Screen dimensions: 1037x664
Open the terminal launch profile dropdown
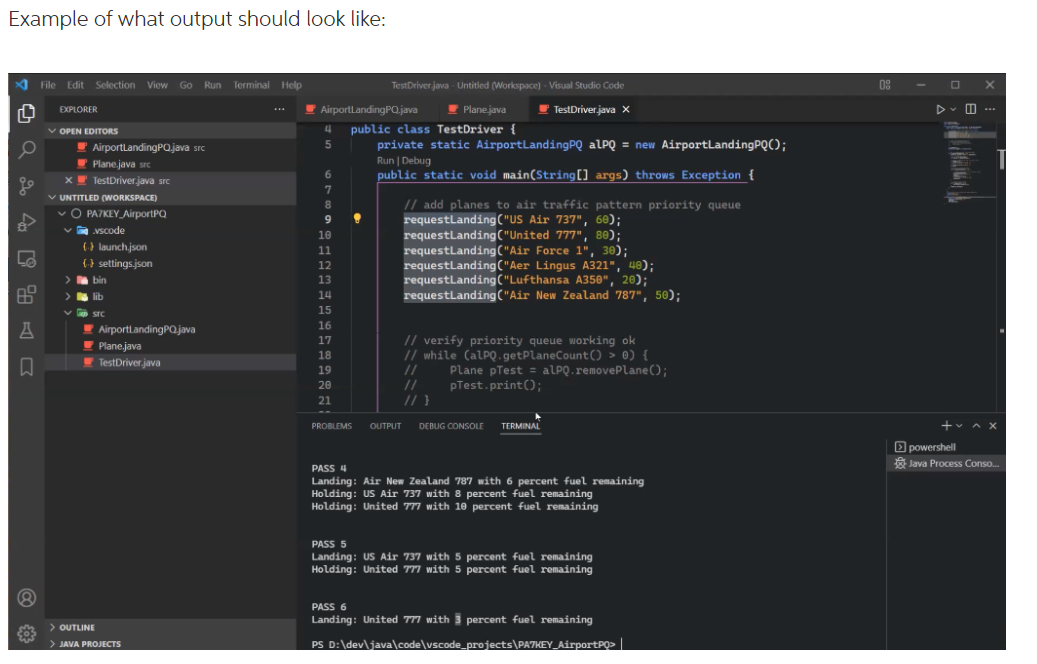tap(959, 426)
